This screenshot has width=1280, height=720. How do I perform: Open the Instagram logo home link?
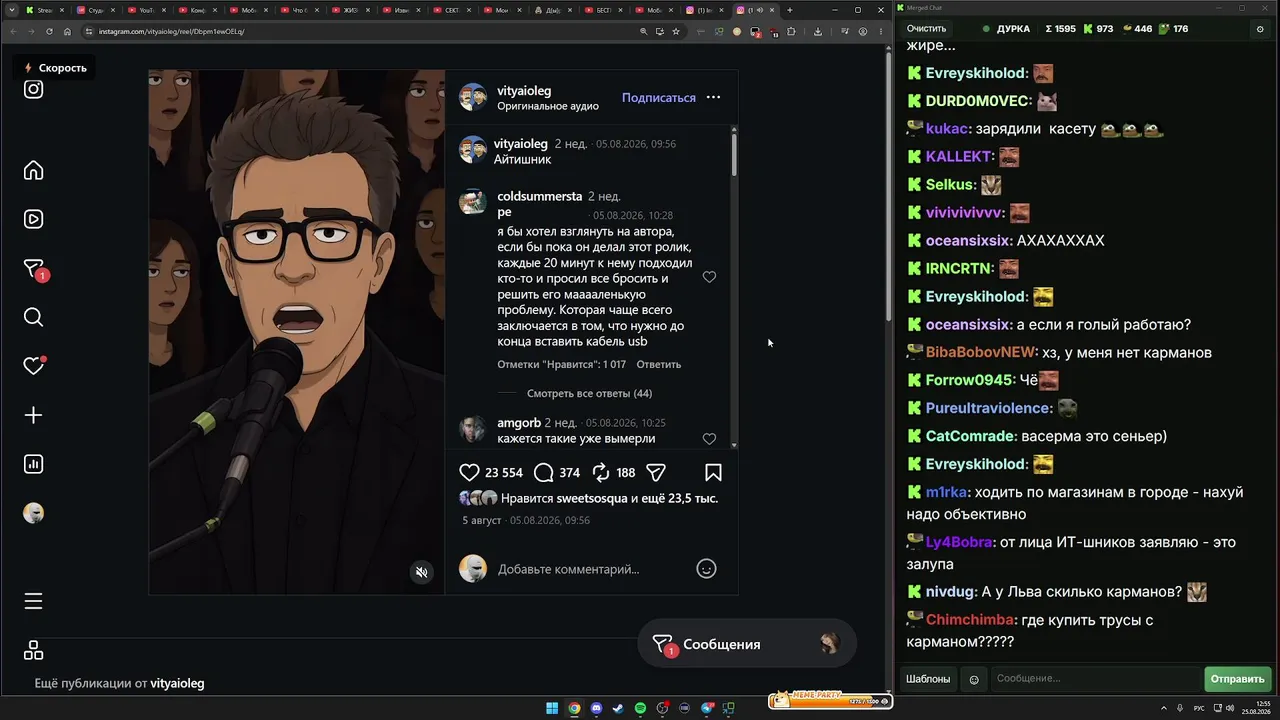click(x=33, y=89)
